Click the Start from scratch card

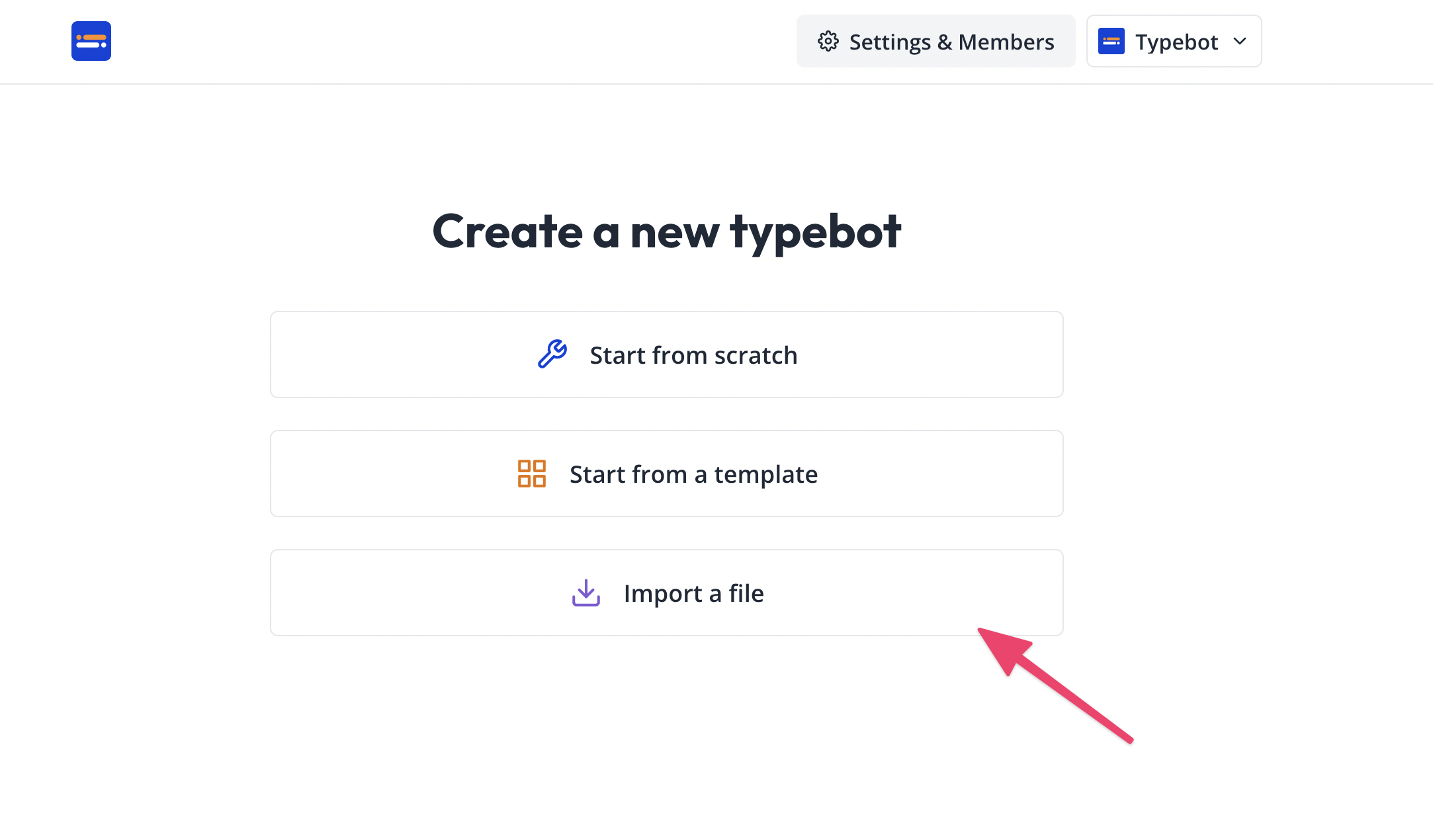click(x=666, y=355)
